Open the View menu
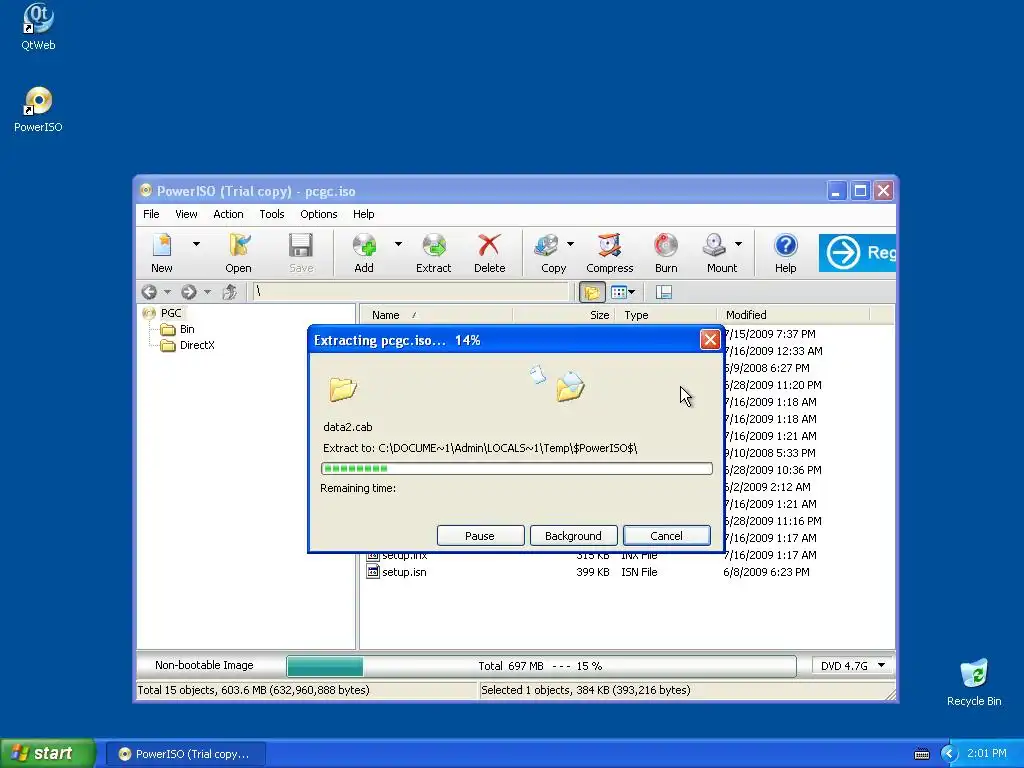The height and width of the screenshot is (768, 1024). point(186,214)
